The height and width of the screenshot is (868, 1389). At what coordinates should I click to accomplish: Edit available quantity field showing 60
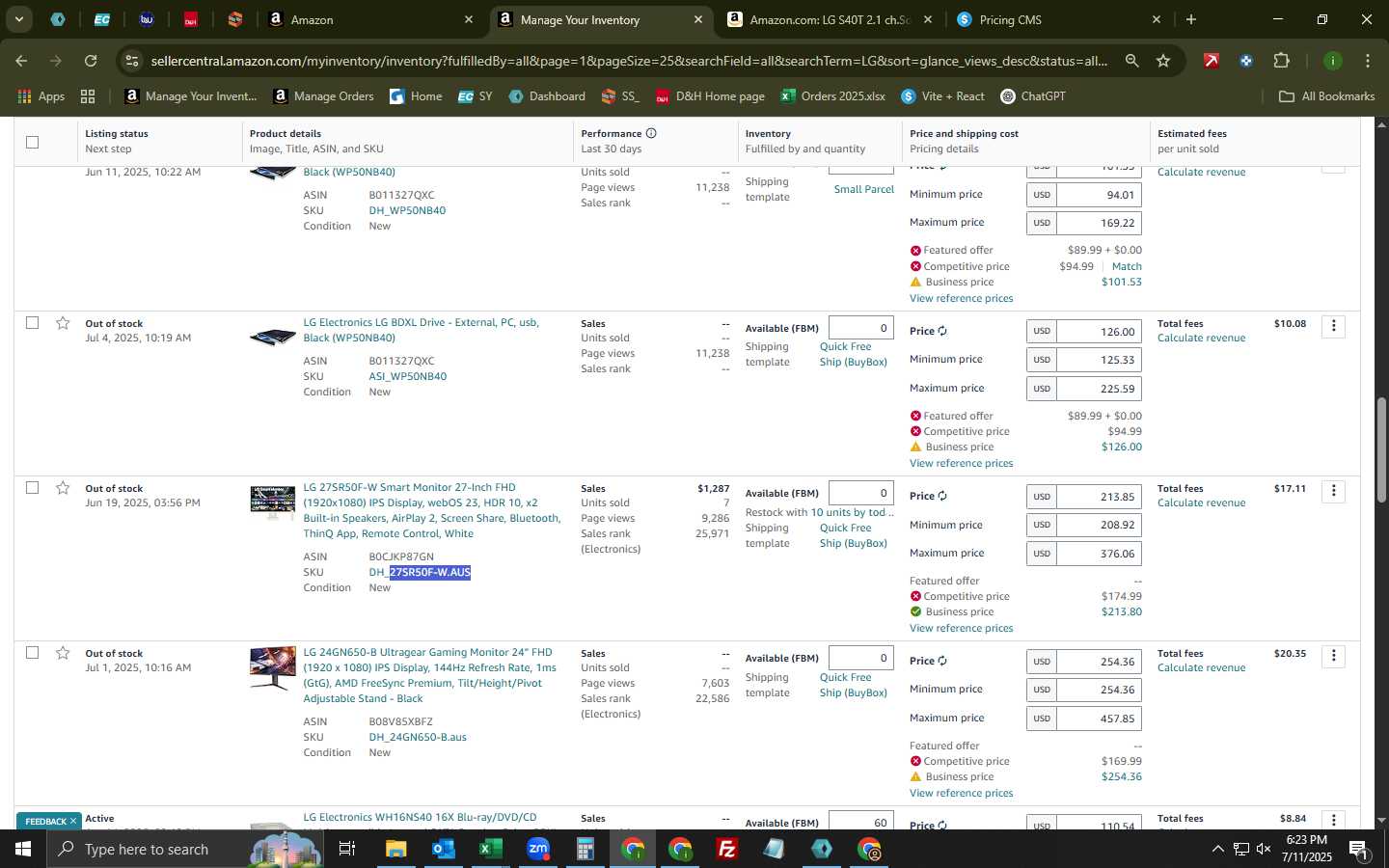coord(860,822)
